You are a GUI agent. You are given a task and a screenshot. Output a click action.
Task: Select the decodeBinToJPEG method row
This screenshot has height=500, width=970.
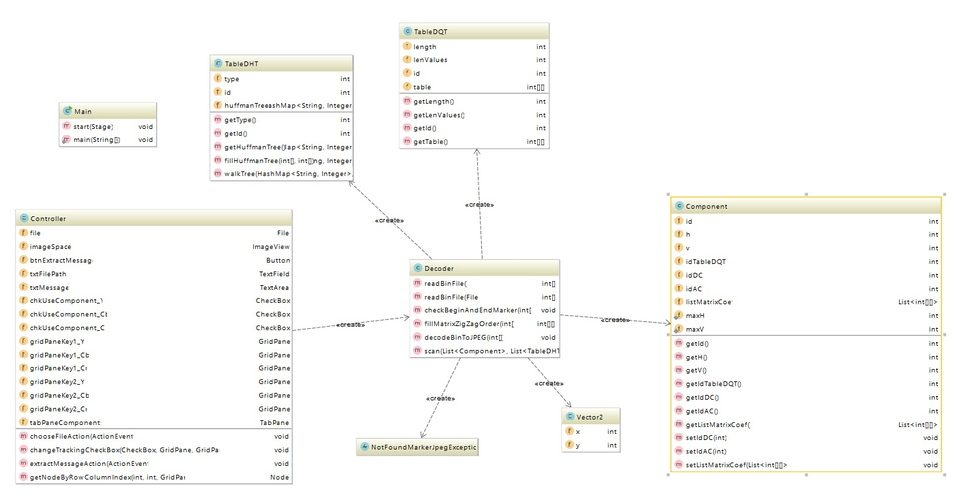(485, 338)
